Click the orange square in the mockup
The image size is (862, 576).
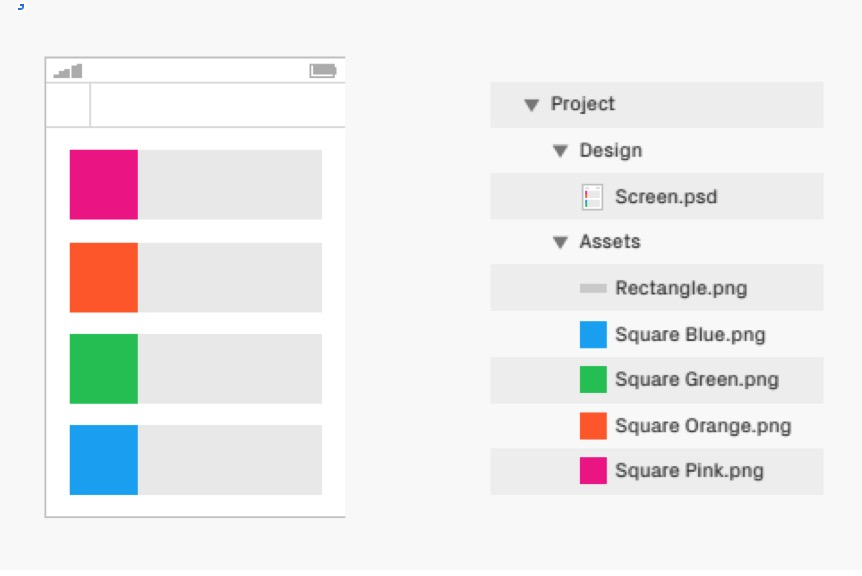(x=104, y=278)
